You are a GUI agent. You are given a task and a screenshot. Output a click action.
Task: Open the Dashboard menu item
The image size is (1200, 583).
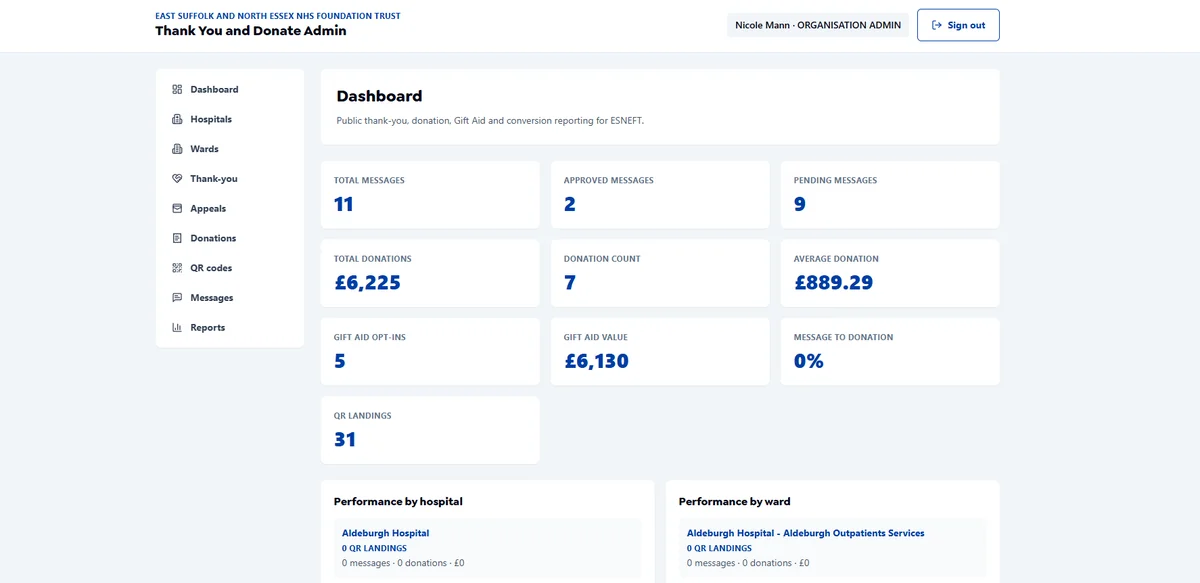pyautogui.click(x=230, y=89)
